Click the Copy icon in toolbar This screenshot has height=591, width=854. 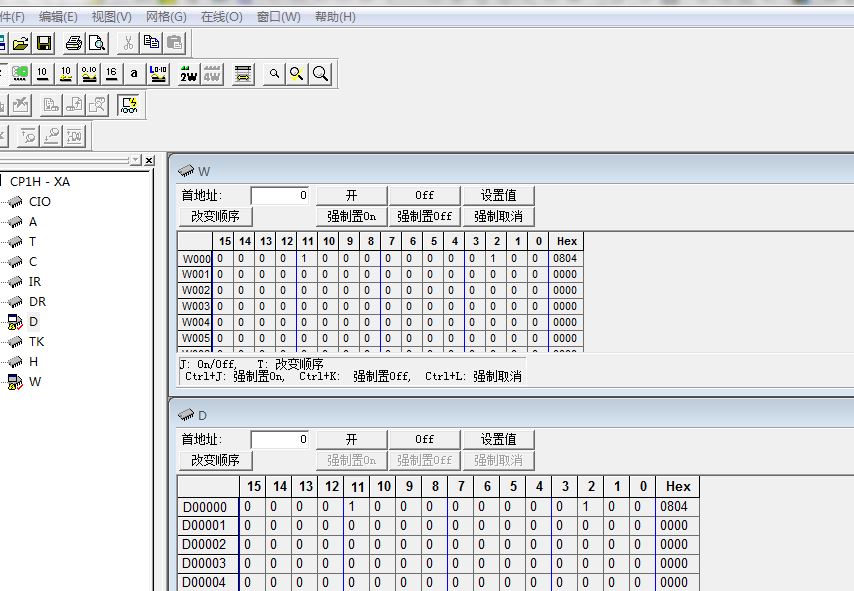[x=151, y=42]
